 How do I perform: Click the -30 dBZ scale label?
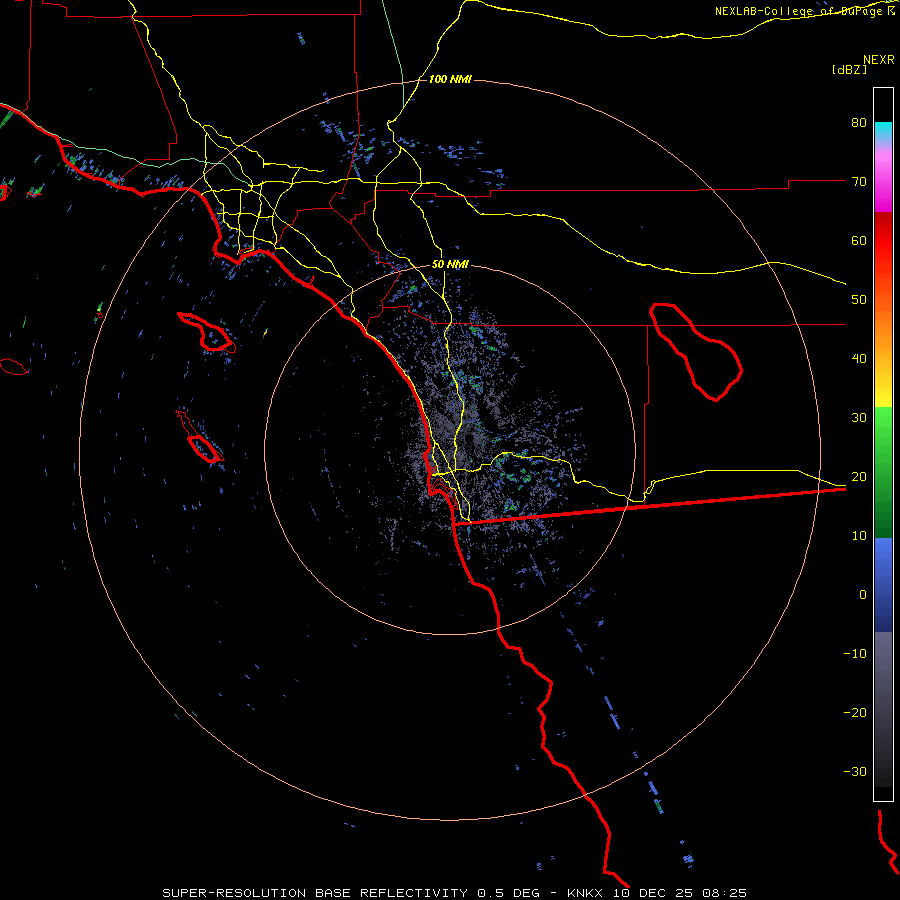click(855, 771)
